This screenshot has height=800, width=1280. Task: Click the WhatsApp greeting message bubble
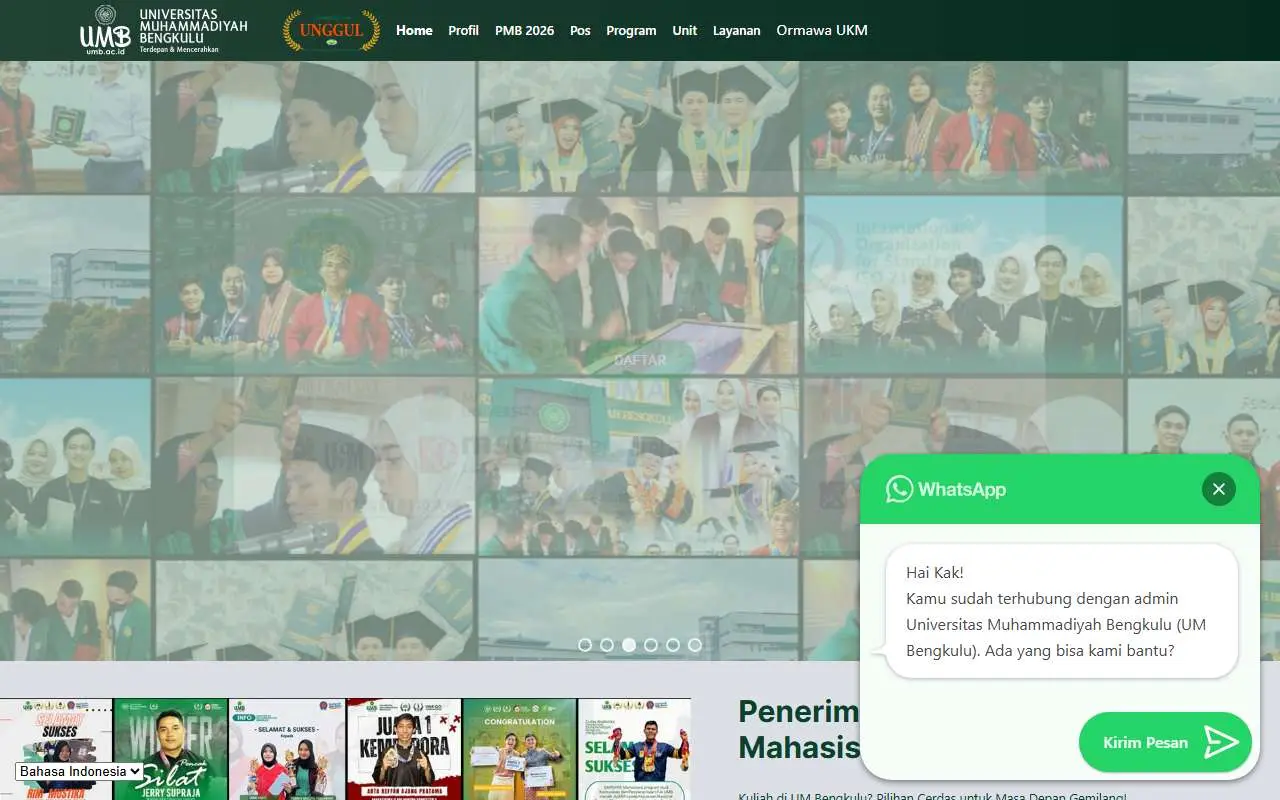[1061, 612]
